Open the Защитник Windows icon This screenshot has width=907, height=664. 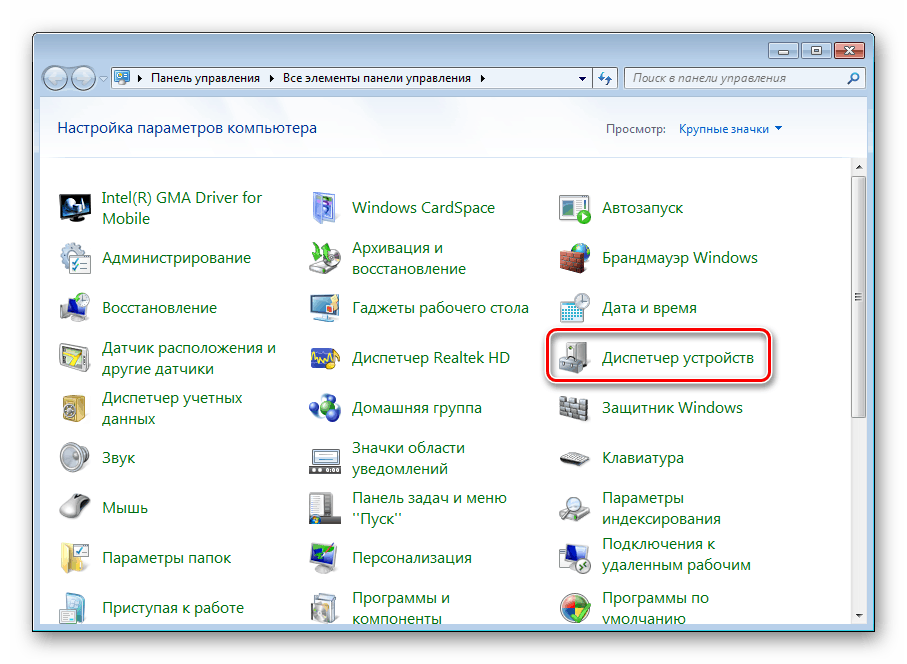coord(574,408)
